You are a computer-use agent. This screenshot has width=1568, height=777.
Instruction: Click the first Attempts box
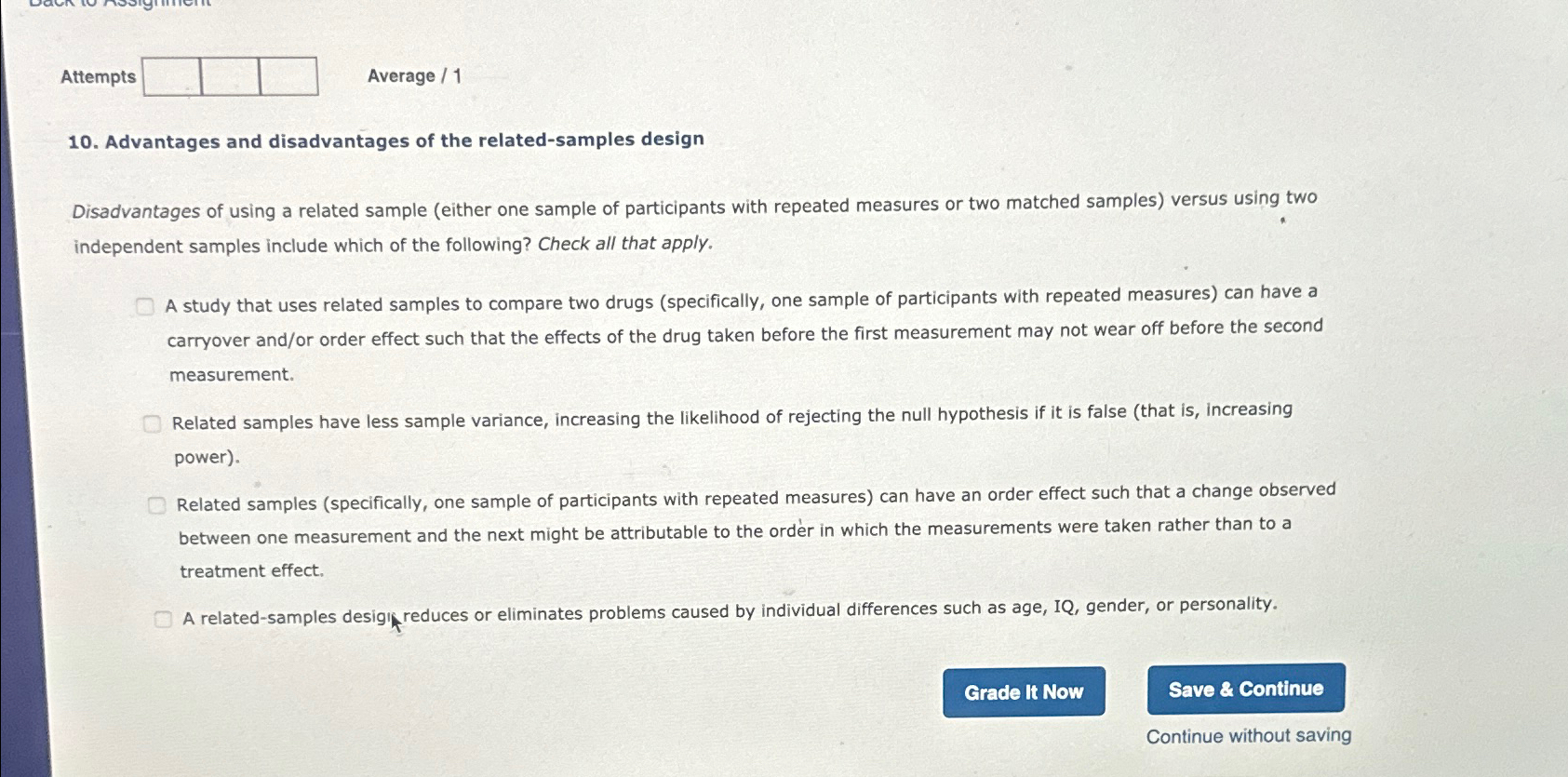click(169, 77)
